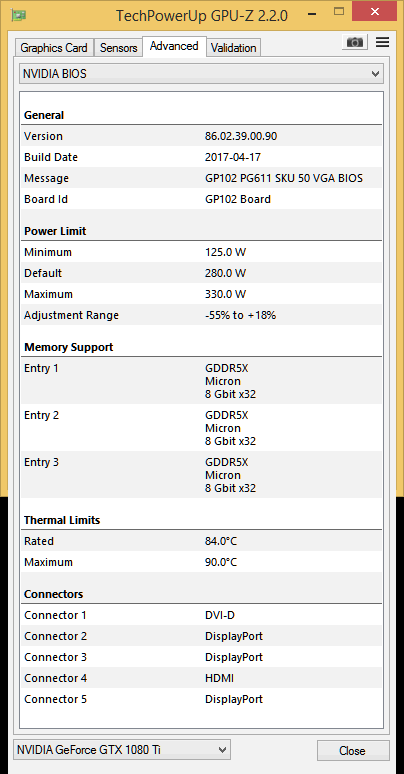This screenshot has height=774, width=404.
Task: Minimize the GPU-Z window
Action: click(311, 12)
